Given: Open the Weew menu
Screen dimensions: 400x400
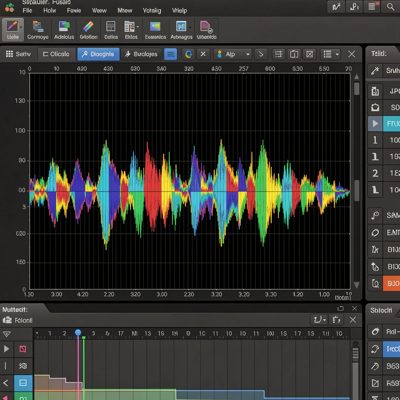Looking at the screenshot, I should [99, 11].
